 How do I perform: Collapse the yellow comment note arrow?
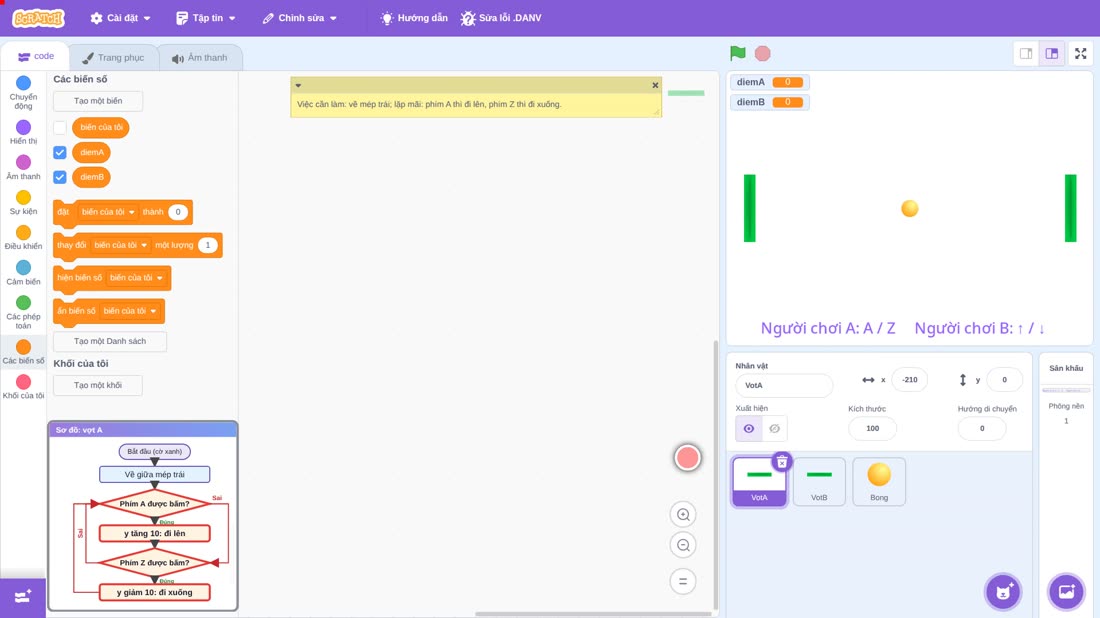tap(298, 86)
